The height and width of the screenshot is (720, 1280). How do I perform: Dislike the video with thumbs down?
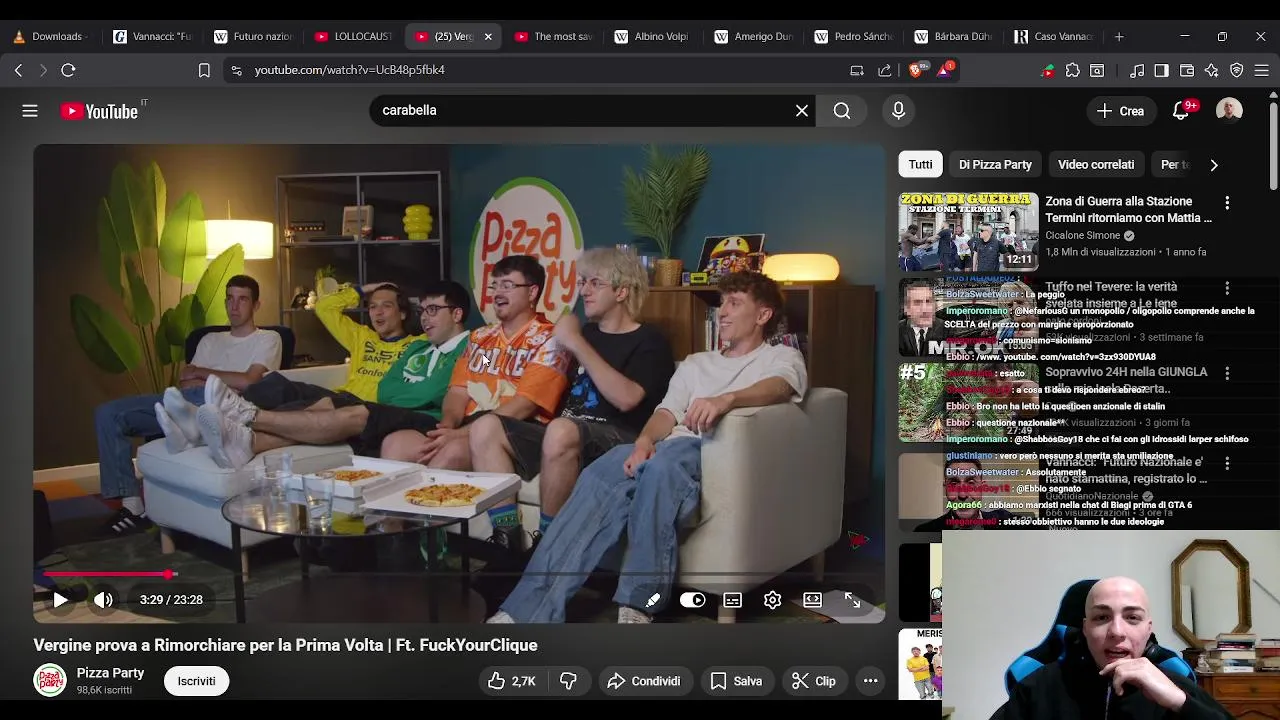[x=568, y=681]
